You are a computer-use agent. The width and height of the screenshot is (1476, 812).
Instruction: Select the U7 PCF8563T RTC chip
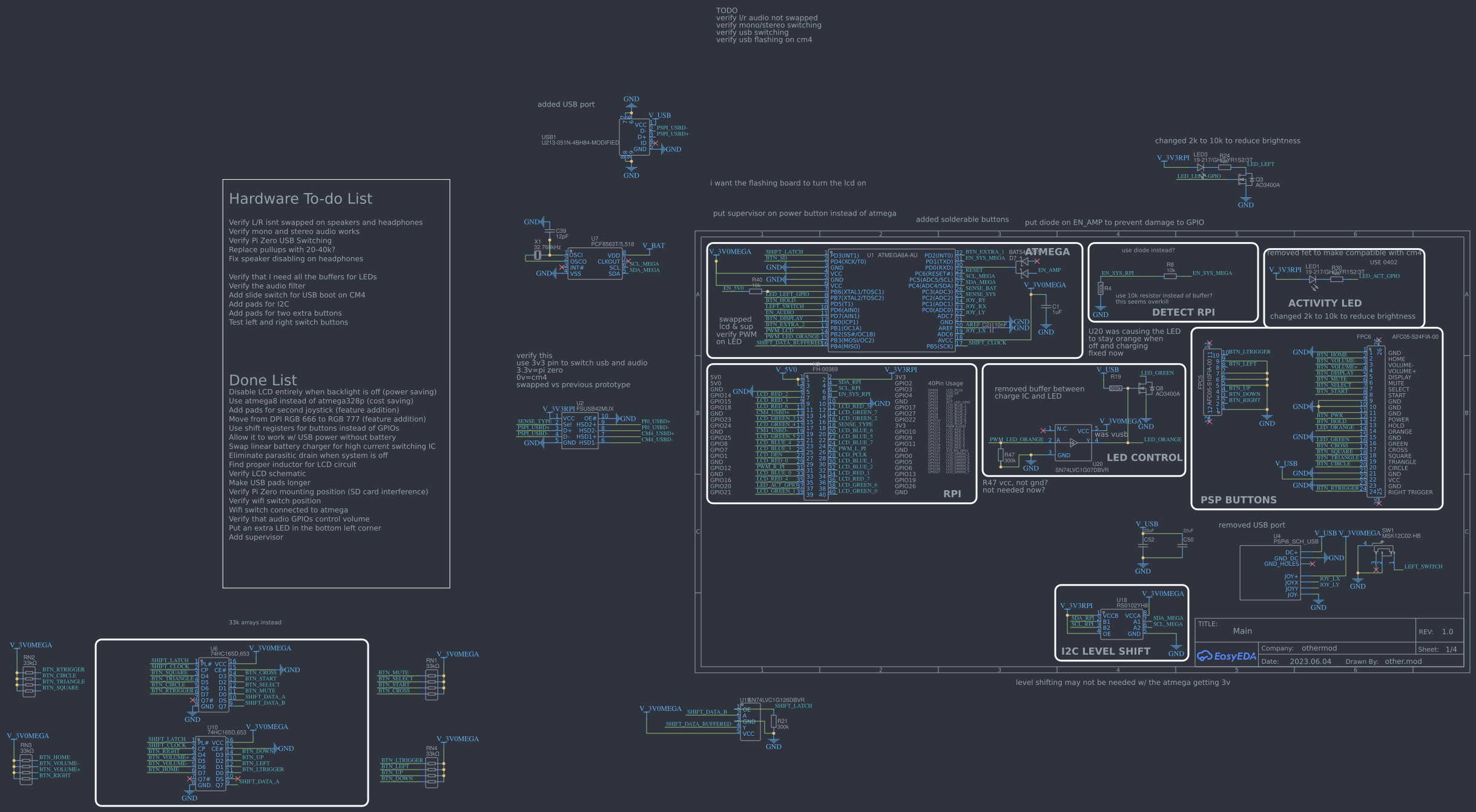pos(595,264)
